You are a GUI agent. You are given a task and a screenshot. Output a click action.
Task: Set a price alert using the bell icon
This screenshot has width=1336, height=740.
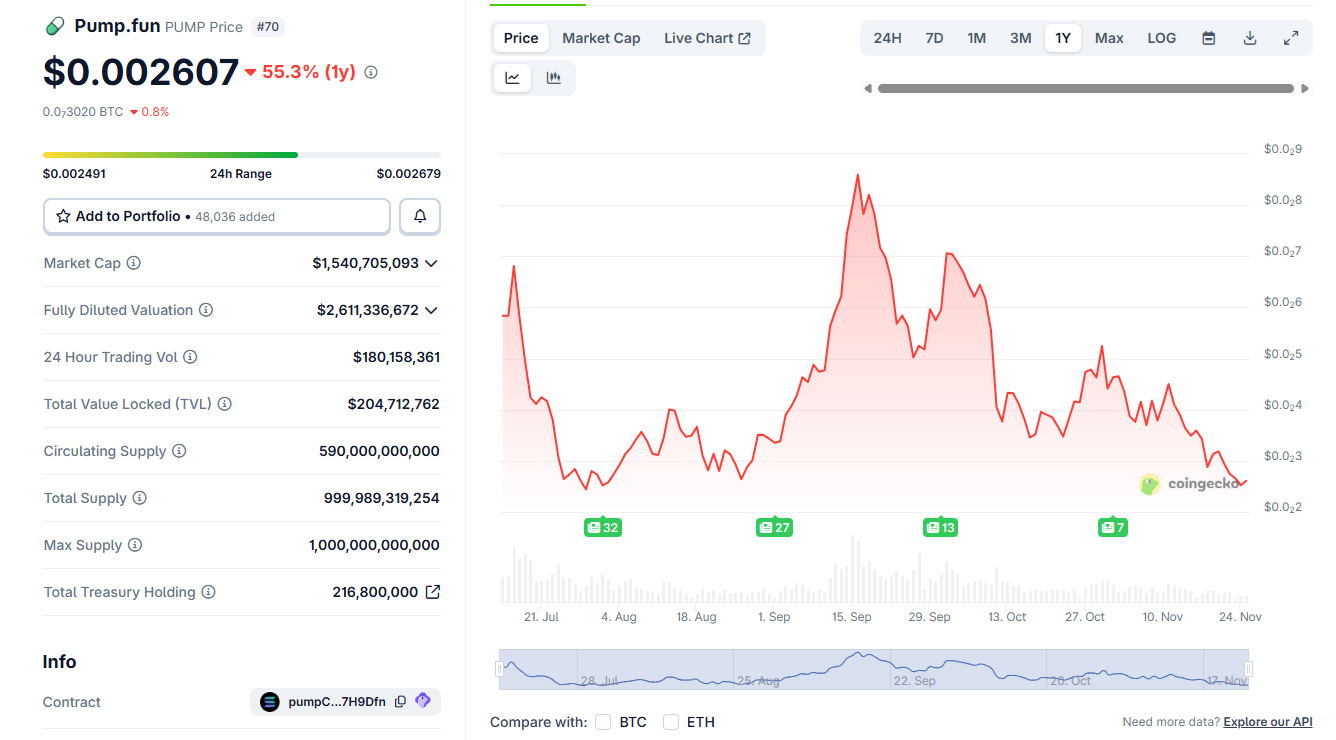coord(420,216)
